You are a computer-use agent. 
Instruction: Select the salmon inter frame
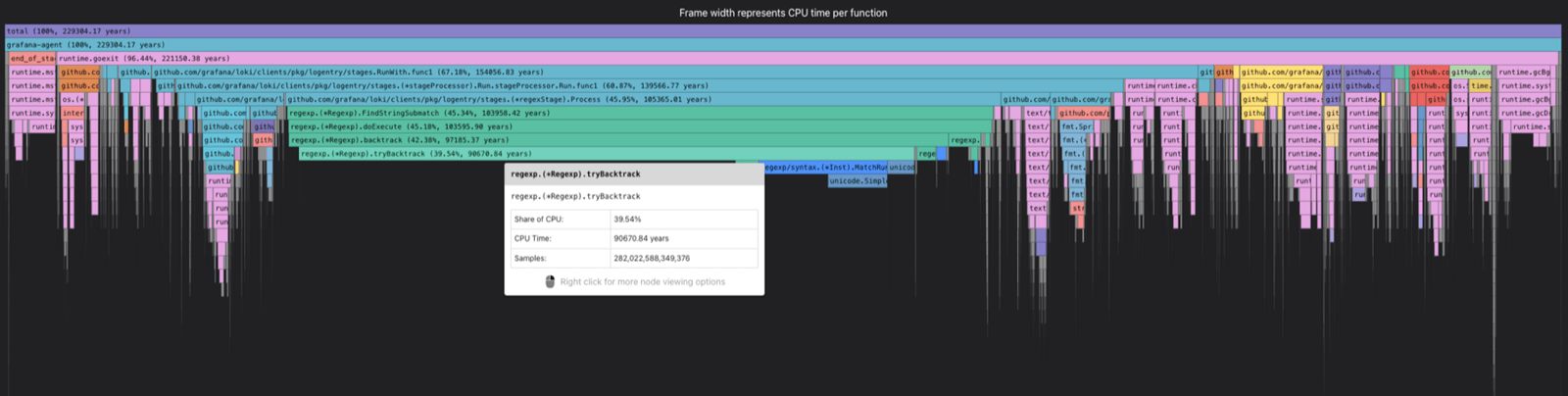tap(73, 113)
